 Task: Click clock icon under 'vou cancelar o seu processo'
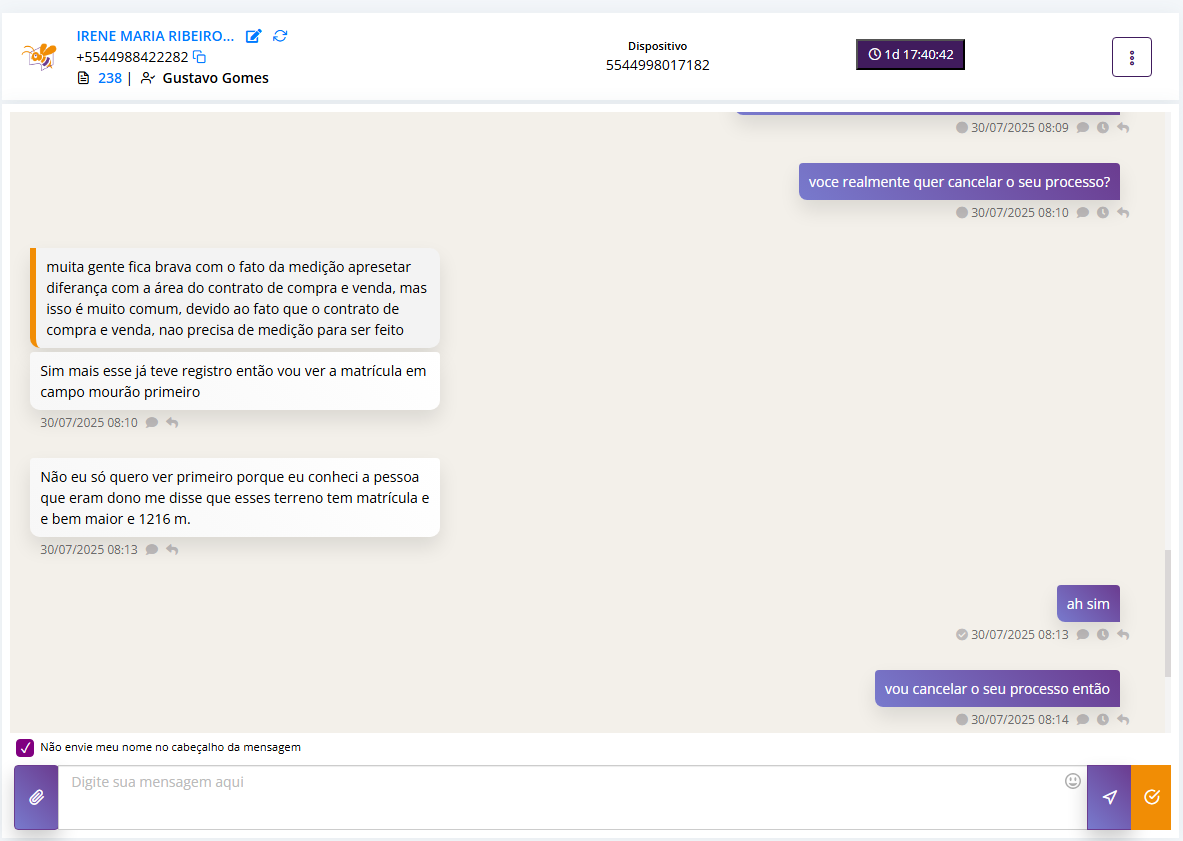point(1103,720)
